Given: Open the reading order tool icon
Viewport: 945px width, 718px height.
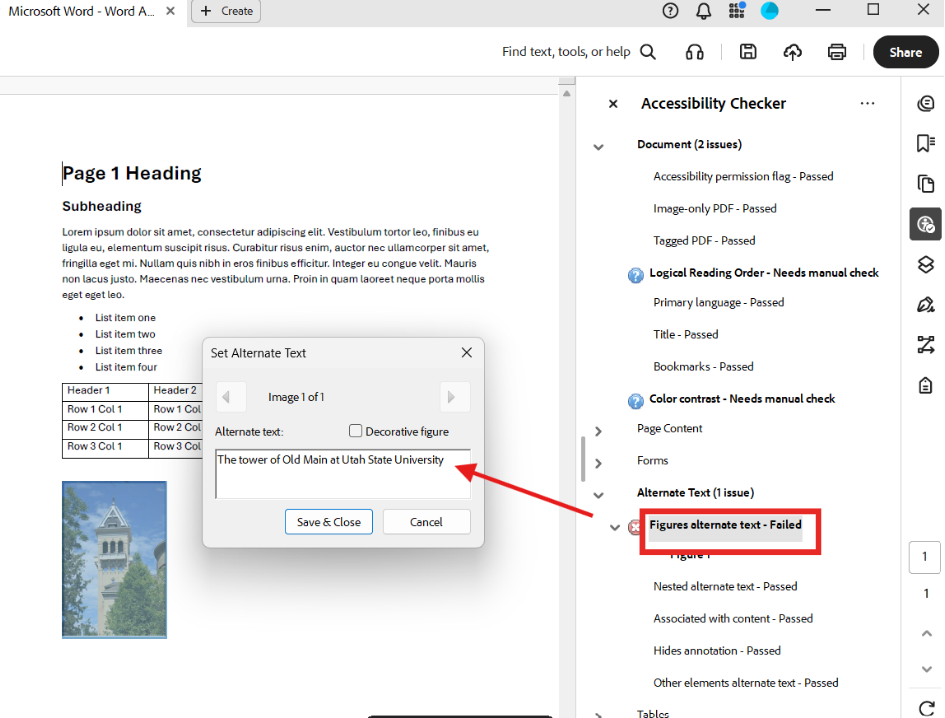Looking at the screenshot, I should [x=926, y=345].
